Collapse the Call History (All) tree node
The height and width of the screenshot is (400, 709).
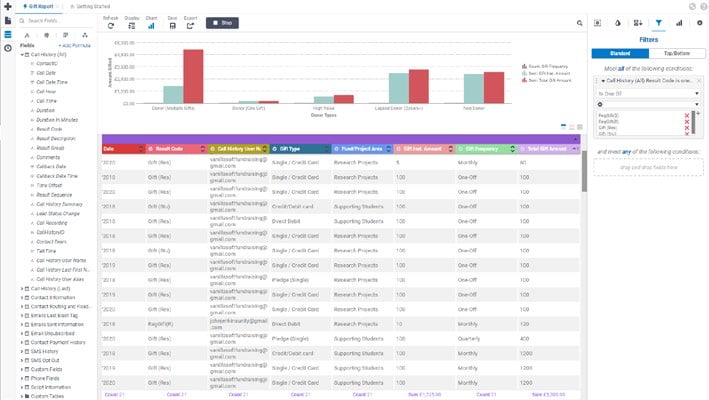(x=22, y=55)
